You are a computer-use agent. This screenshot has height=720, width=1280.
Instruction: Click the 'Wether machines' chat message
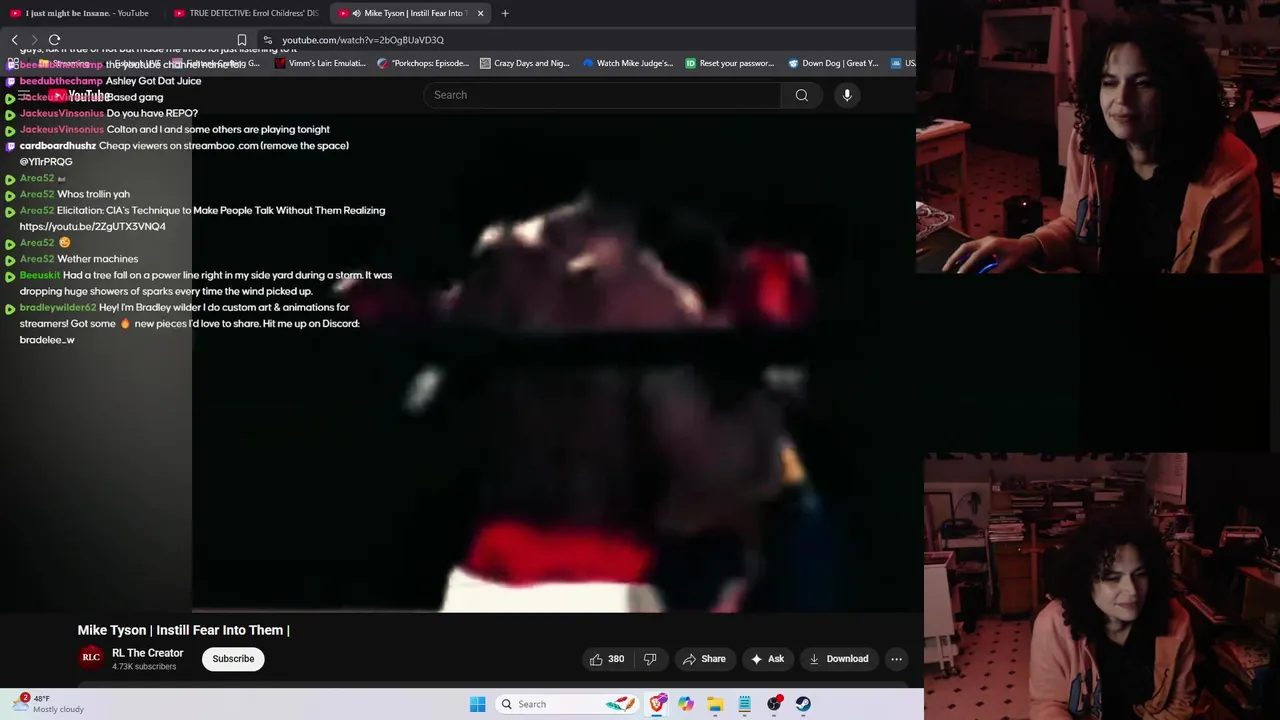(98, 259)
